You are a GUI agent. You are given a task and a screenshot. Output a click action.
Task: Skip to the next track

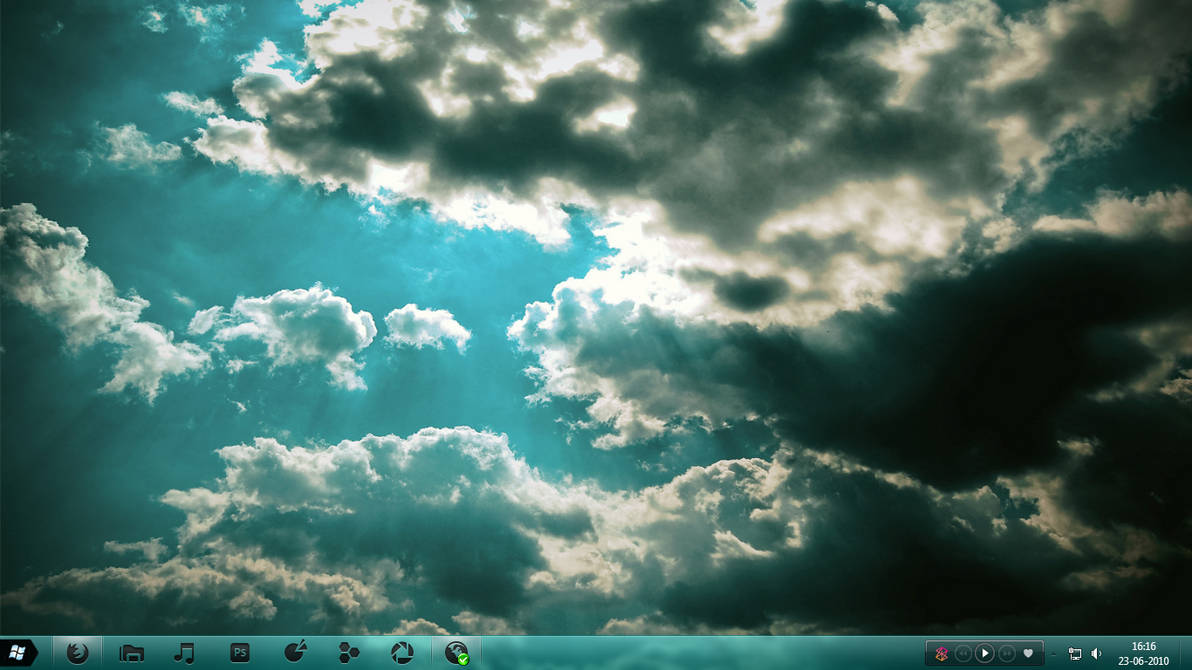(1007, 653)
